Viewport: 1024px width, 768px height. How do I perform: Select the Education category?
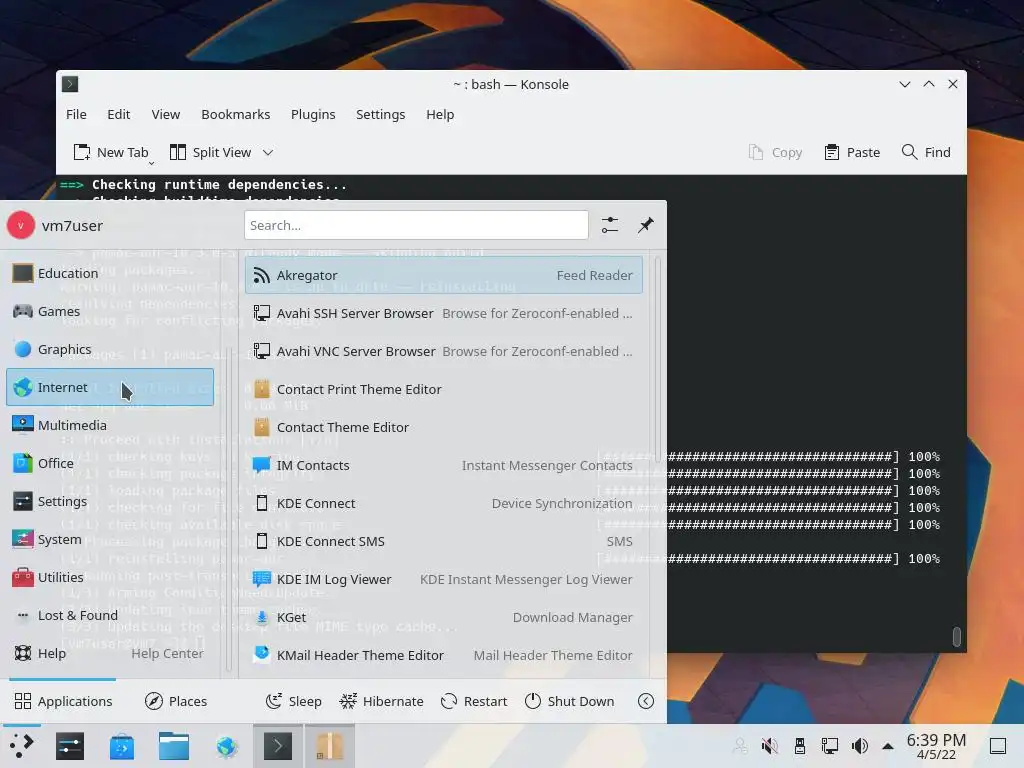tap(110, 273)
